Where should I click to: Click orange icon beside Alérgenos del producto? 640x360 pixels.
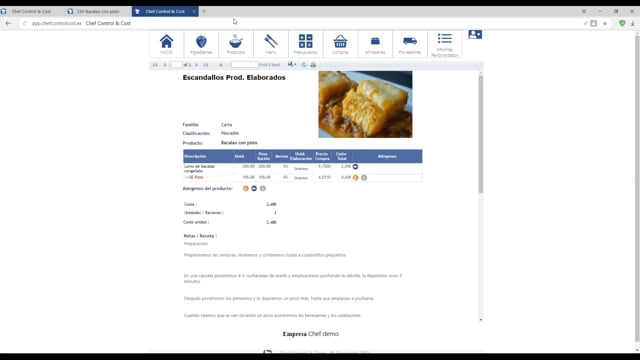(246, 189)
